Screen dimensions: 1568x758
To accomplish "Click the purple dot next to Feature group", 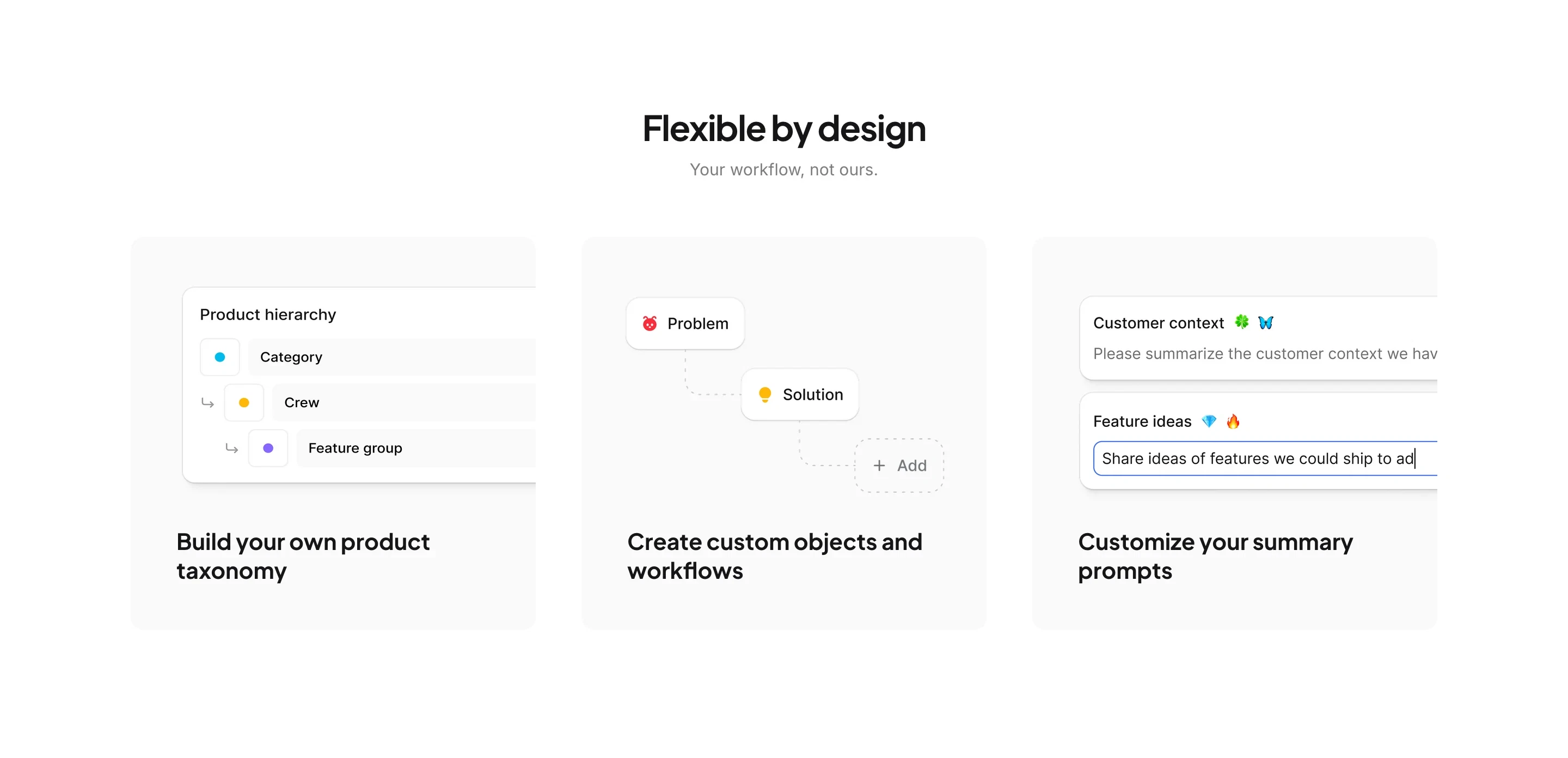I will coord(268,448).
